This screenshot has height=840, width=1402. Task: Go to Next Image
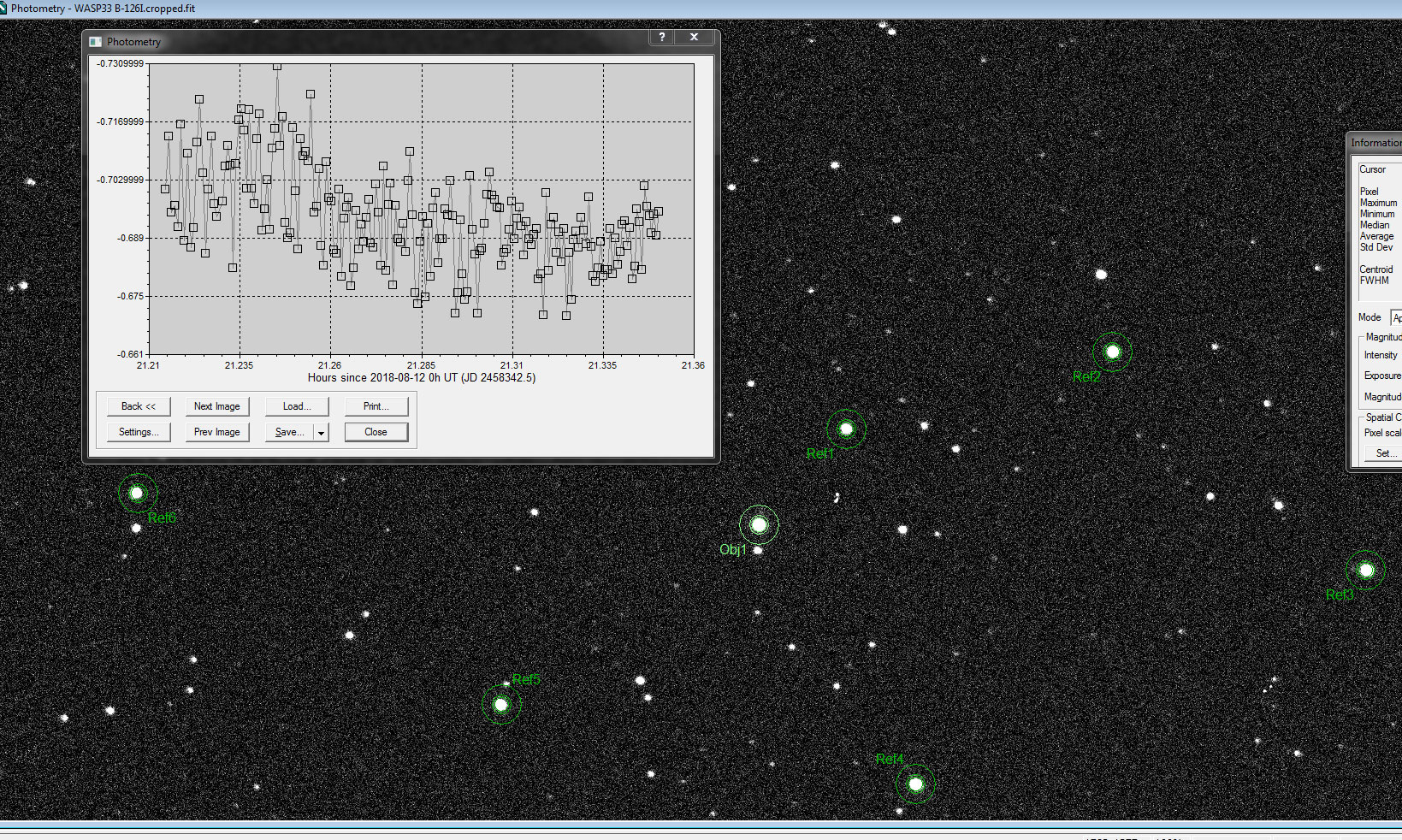[216, 406]
